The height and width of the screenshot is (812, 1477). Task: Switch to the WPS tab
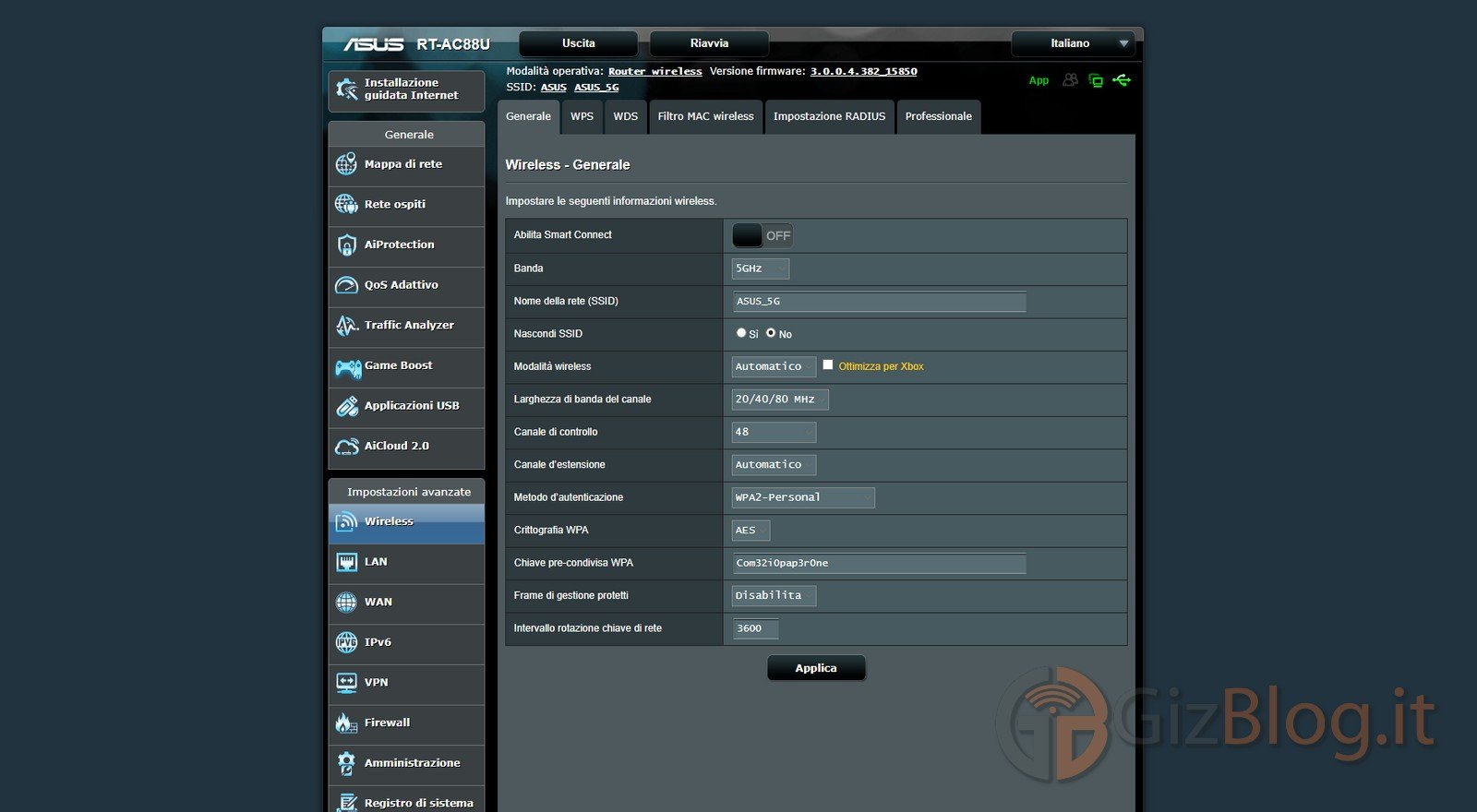coord(582,116)
